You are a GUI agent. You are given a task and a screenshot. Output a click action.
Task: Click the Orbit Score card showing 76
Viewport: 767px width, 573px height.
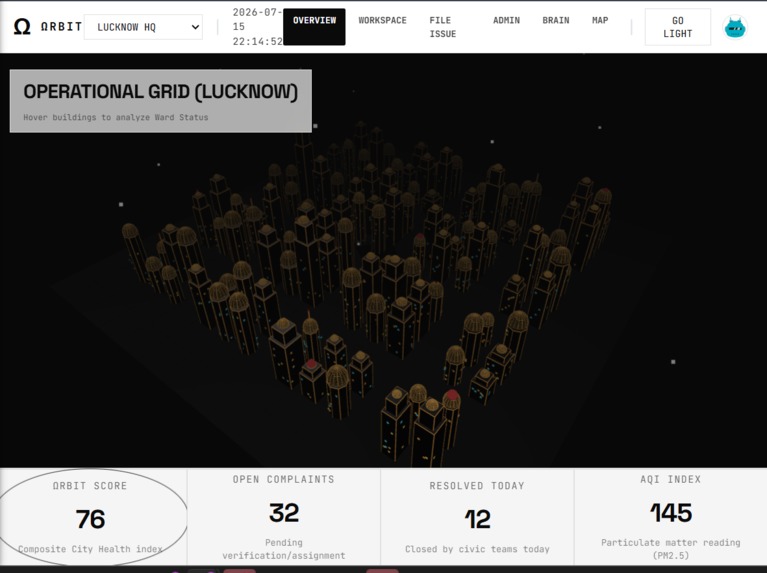[93, 516]
